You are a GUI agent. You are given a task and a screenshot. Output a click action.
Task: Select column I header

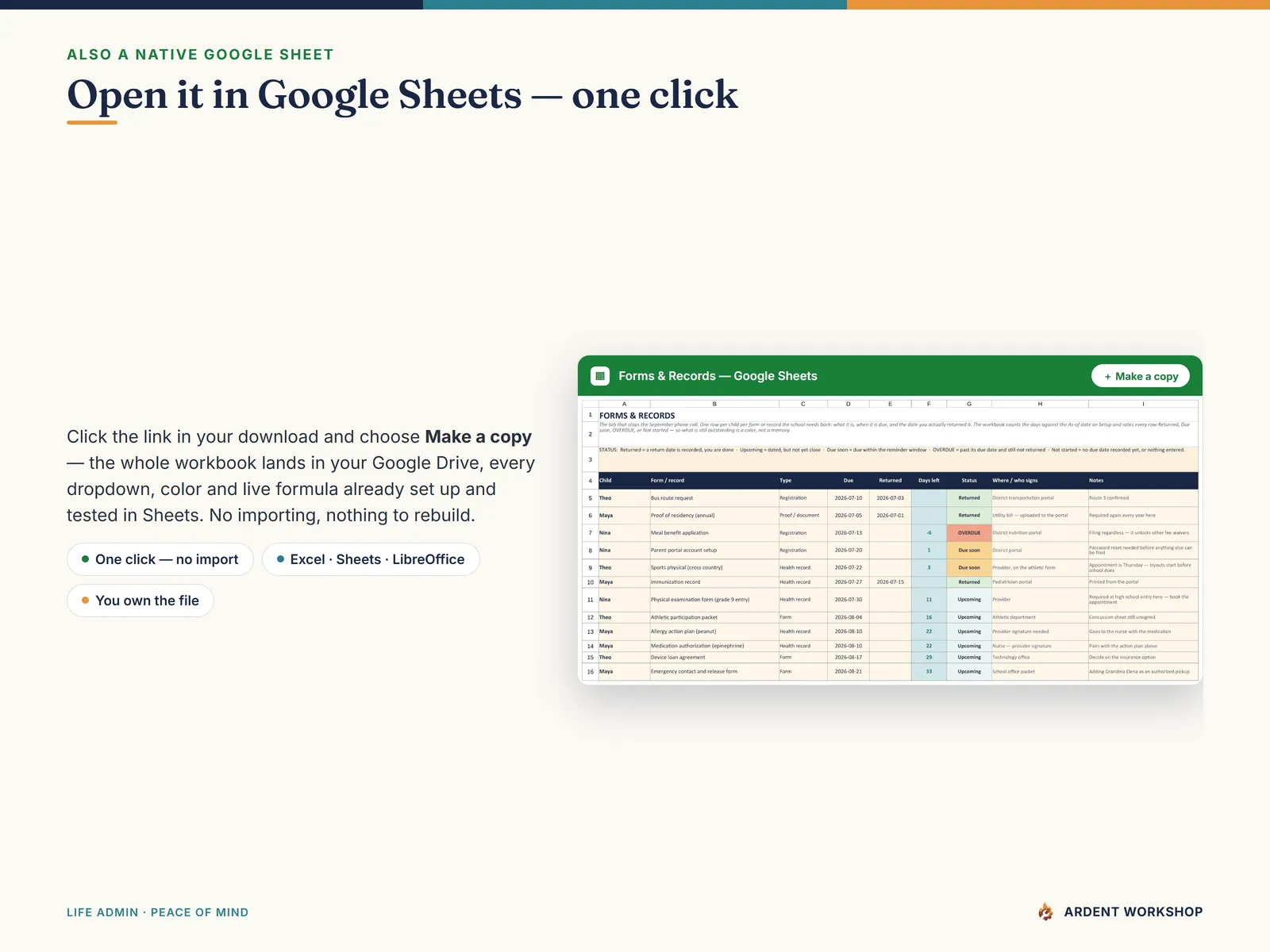pos(1143,404)
